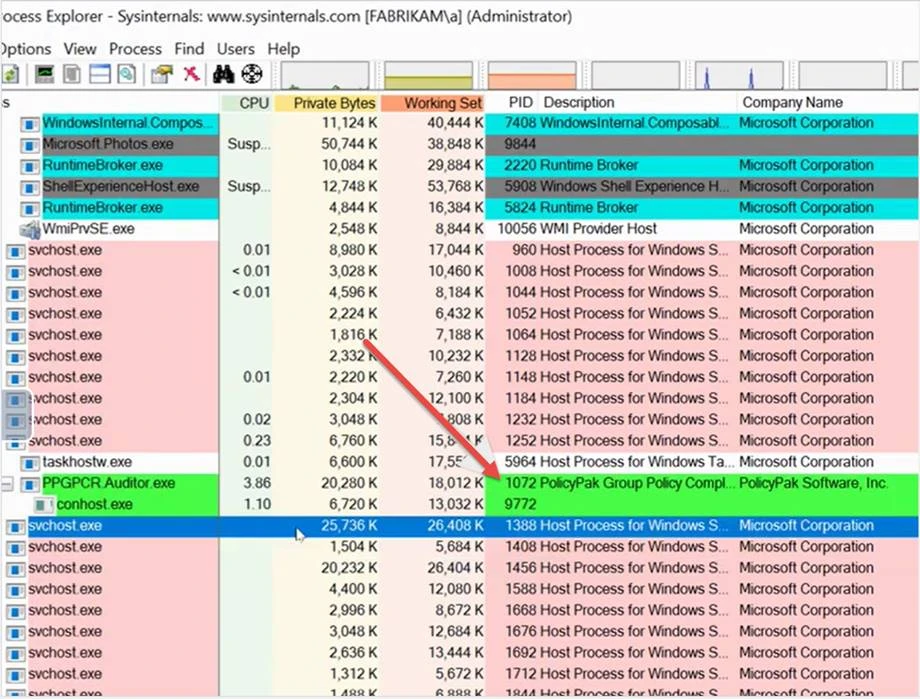Open the Properties toolbar icon
This screenshot has height=699, width=920.
coord(160,75)
